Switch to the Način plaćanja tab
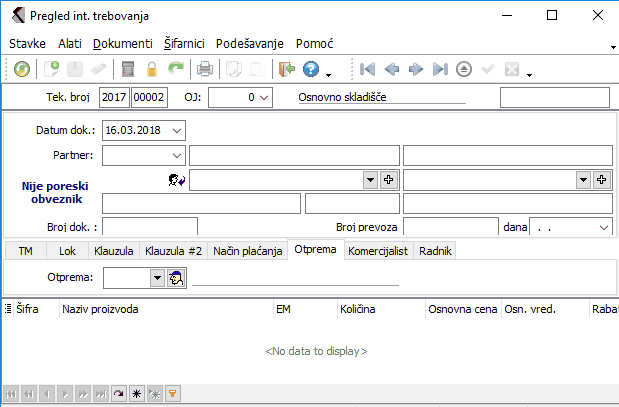The height and width of the screenshot is (407, 619). point(248,252)
